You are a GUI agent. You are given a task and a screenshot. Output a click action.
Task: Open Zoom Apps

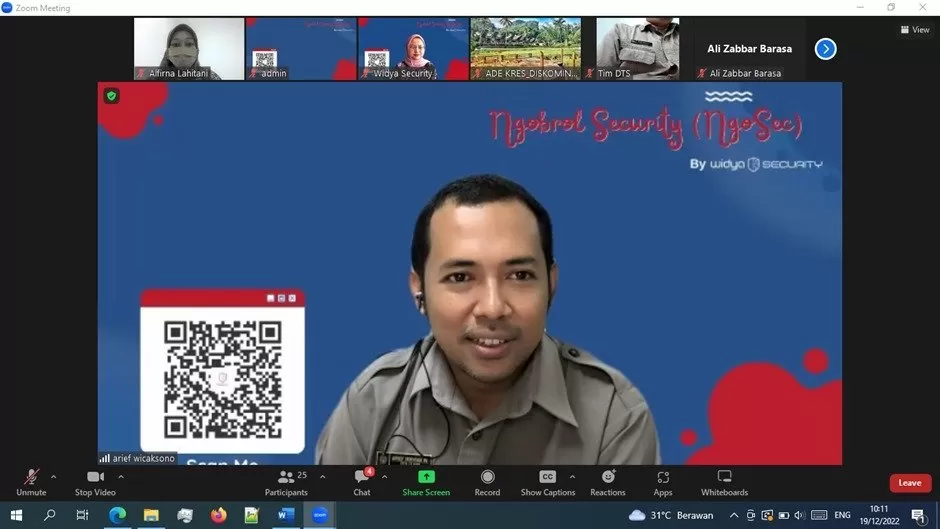click(663, 483)
